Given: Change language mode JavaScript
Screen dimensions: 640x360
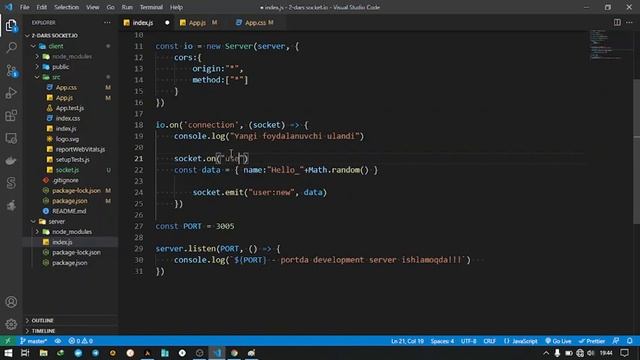Looking at the screenshot, I should click(520, 341).
